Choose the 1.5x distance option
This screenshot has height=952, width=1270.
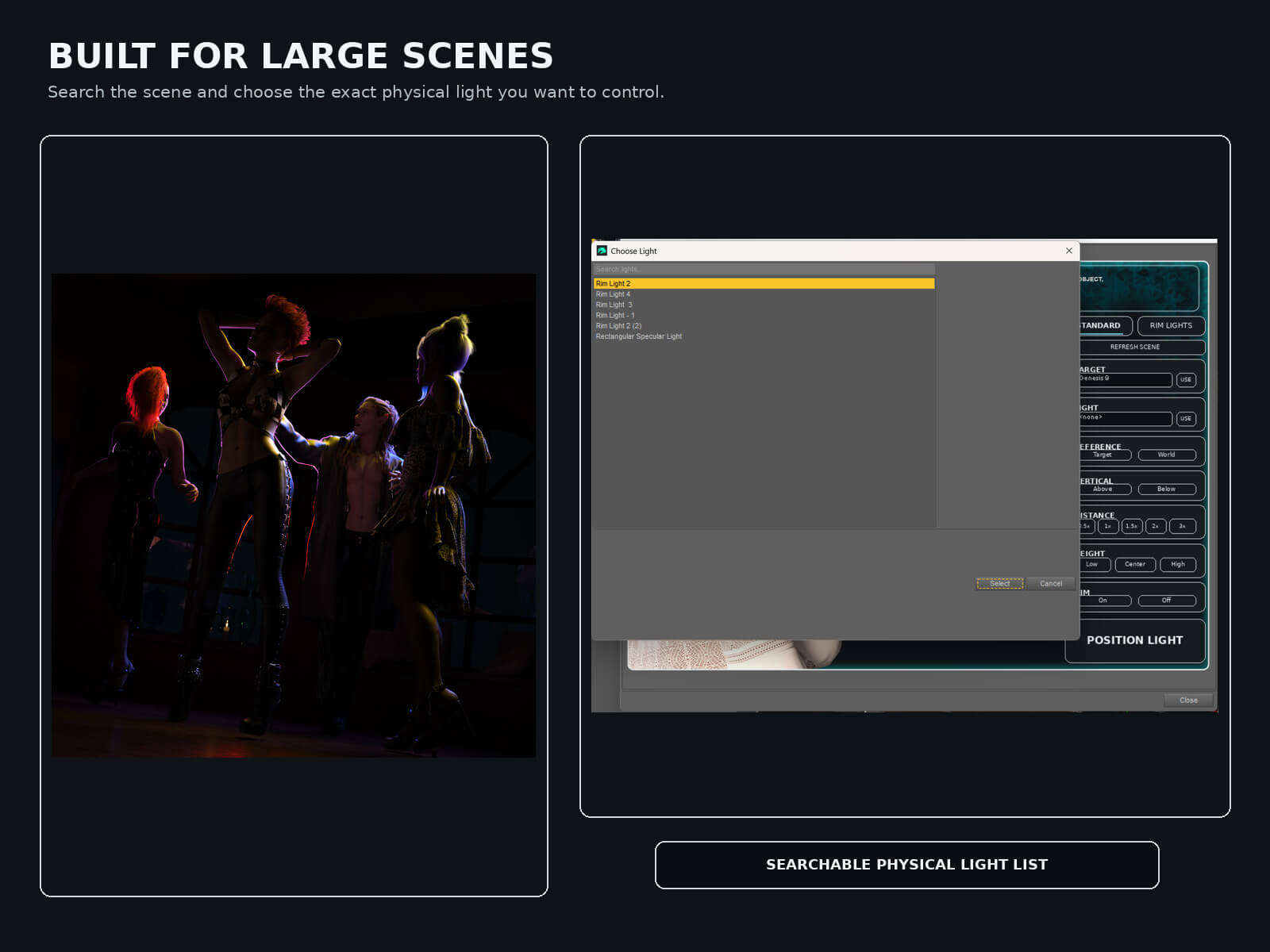click(1132, 526)
